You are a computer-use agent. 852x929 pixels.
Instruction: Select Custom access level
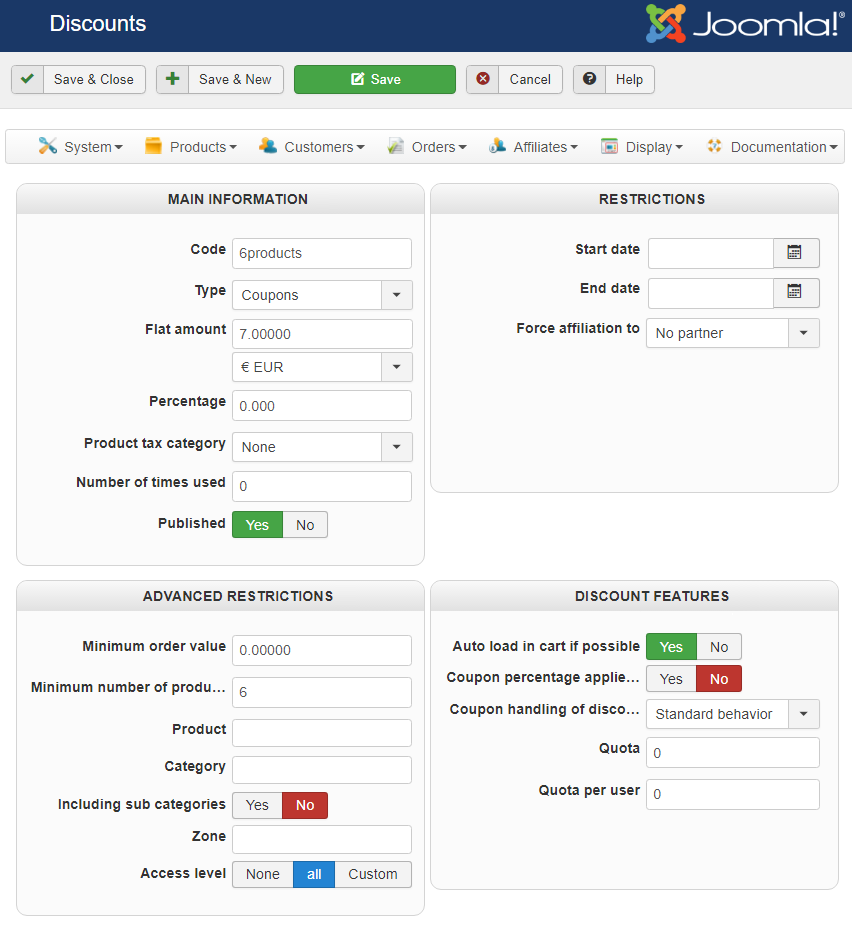pyautogui.click(x=373, y=874)
